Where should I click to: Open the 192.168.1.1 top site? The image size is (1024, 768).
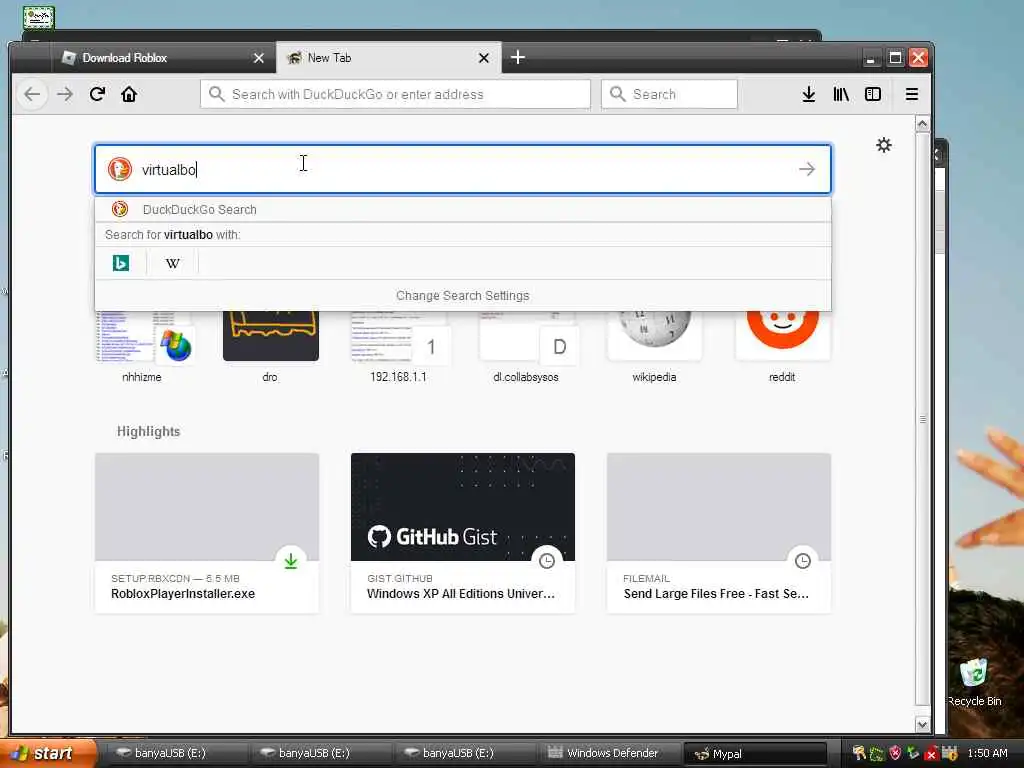(x=398, y=346)
